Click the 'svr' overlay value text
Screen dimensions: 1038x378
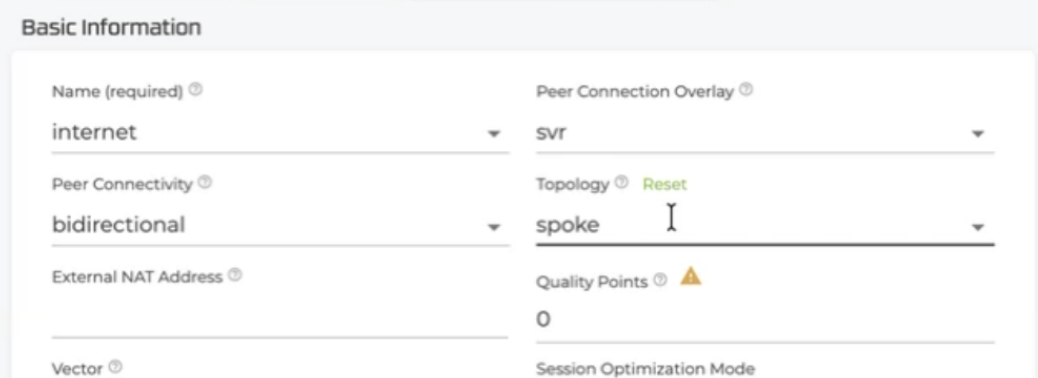pos(551,133)
